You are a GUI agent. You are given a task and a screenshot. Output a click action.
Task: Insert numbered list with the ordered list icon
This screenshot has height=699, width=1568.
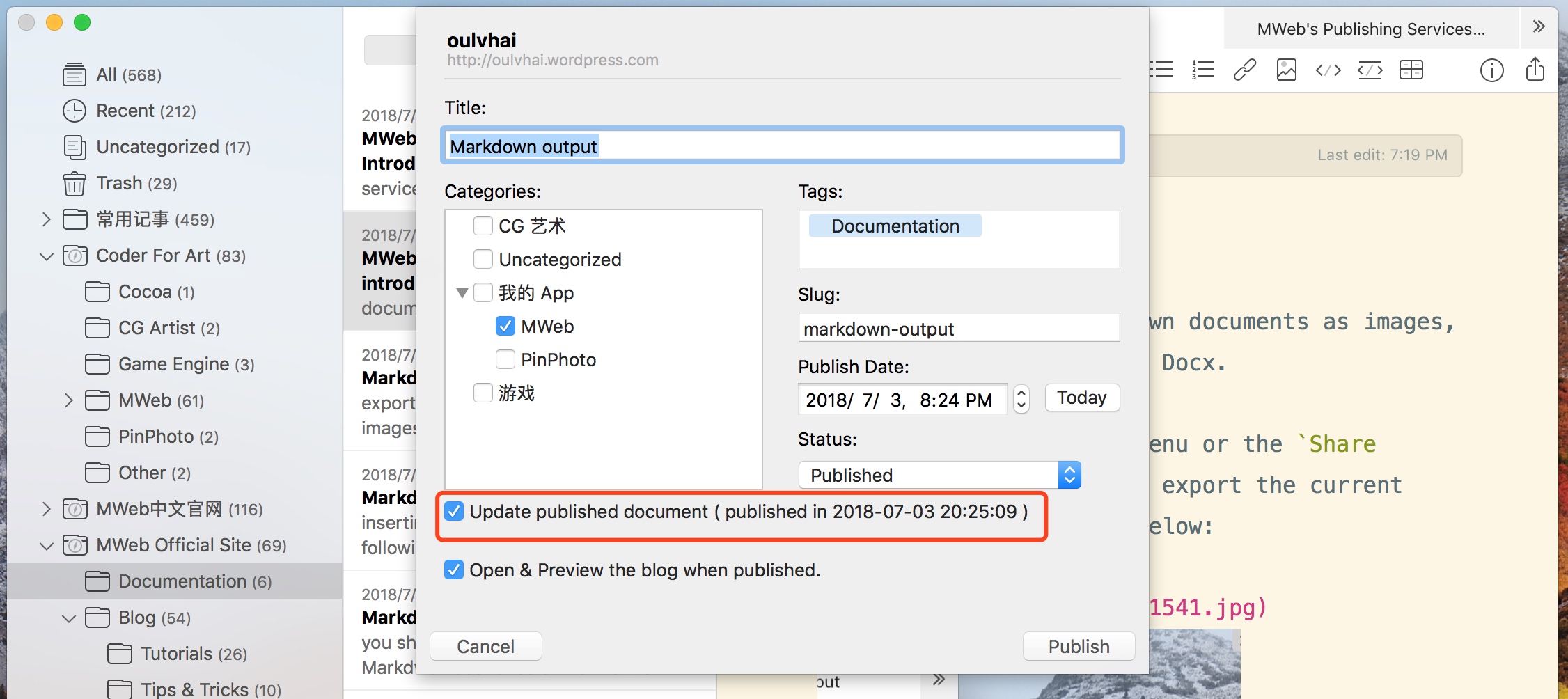1202,70
